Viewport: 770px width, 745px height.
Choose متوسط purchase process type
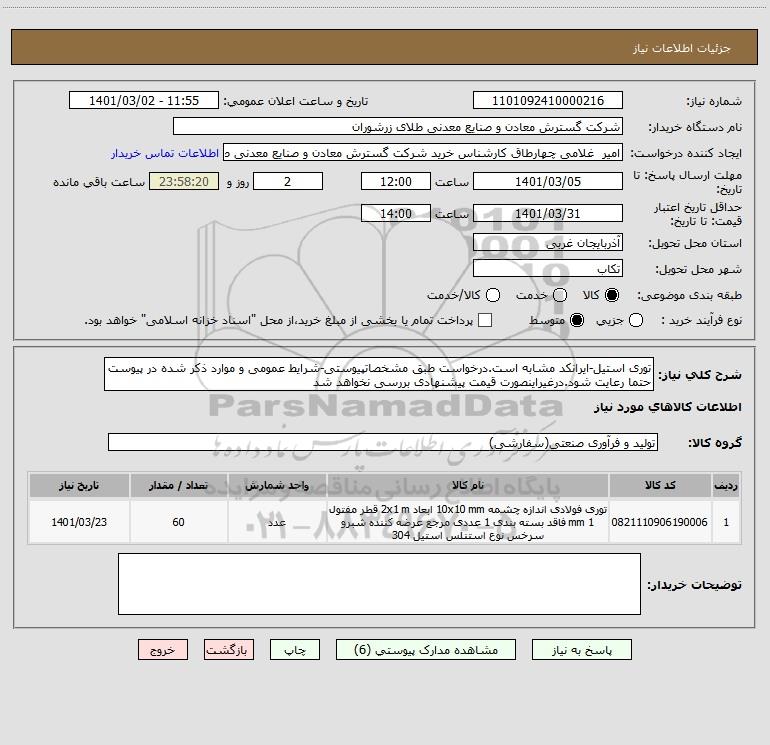pos(577,320)
